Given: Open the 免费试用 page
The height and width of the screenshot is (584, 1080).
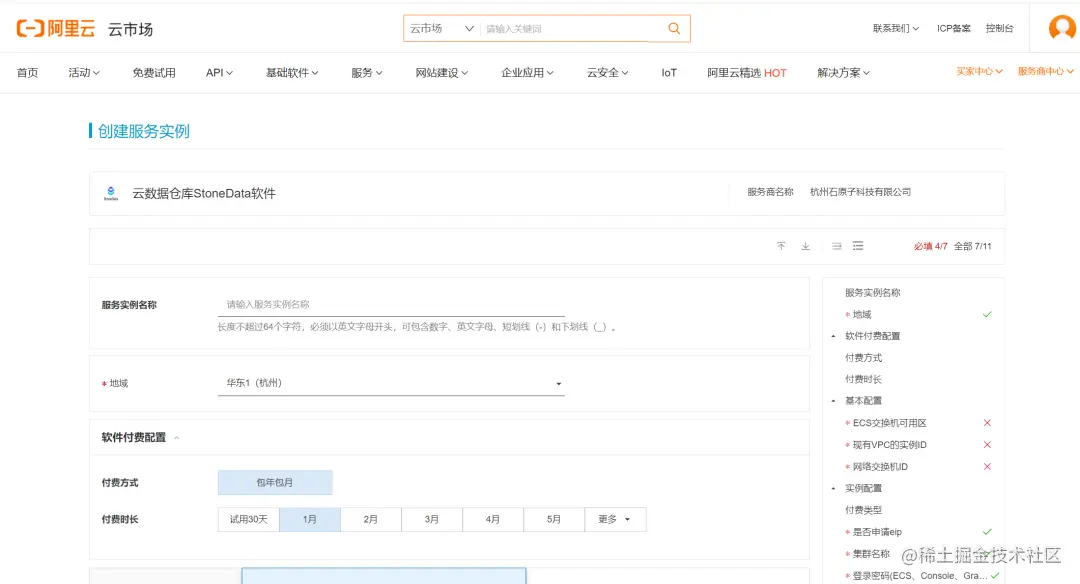Looking at the screenshot, I should [x=154, y=72].
